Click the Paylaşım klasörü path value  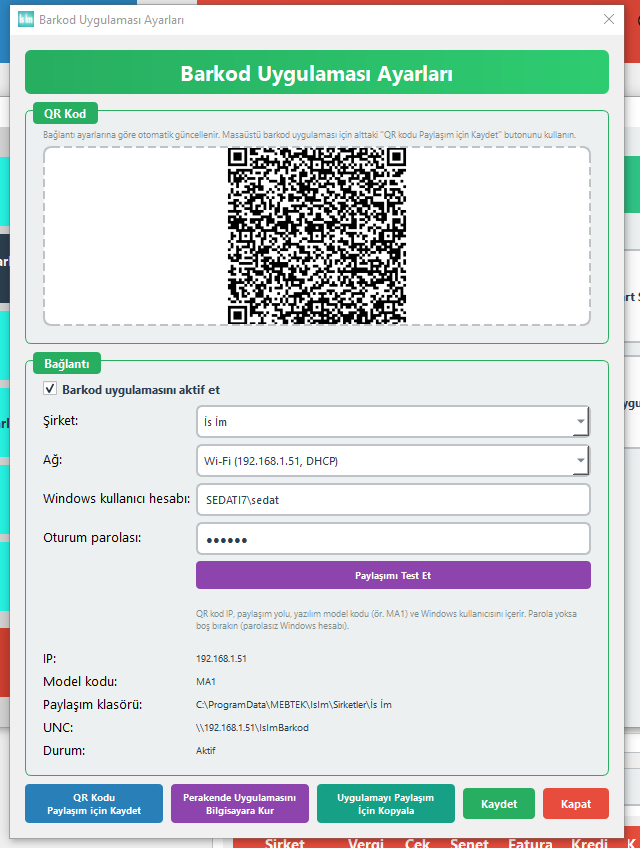click(294, 705)
